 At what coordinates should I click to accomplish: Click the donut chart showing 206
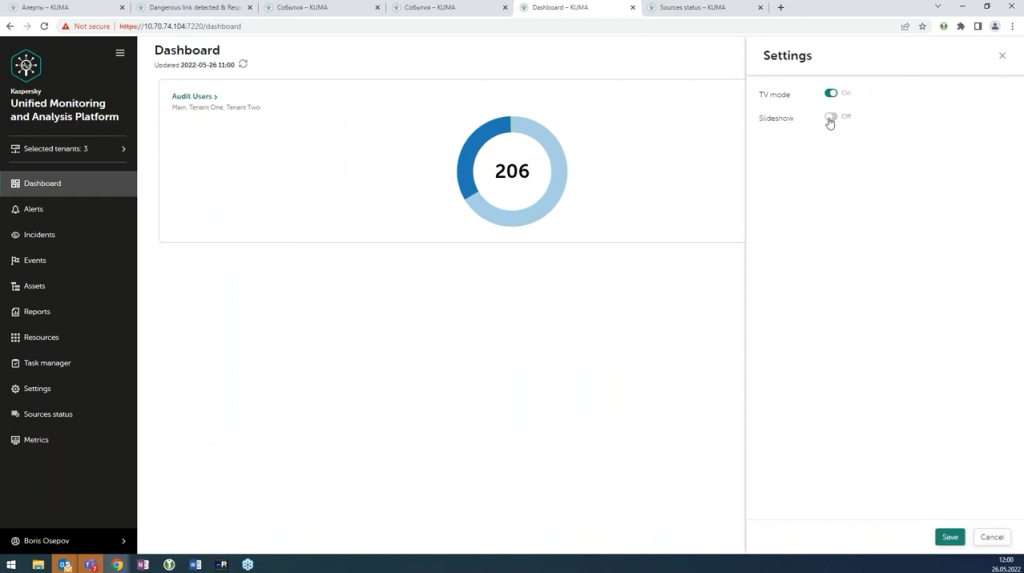point(512,171)
